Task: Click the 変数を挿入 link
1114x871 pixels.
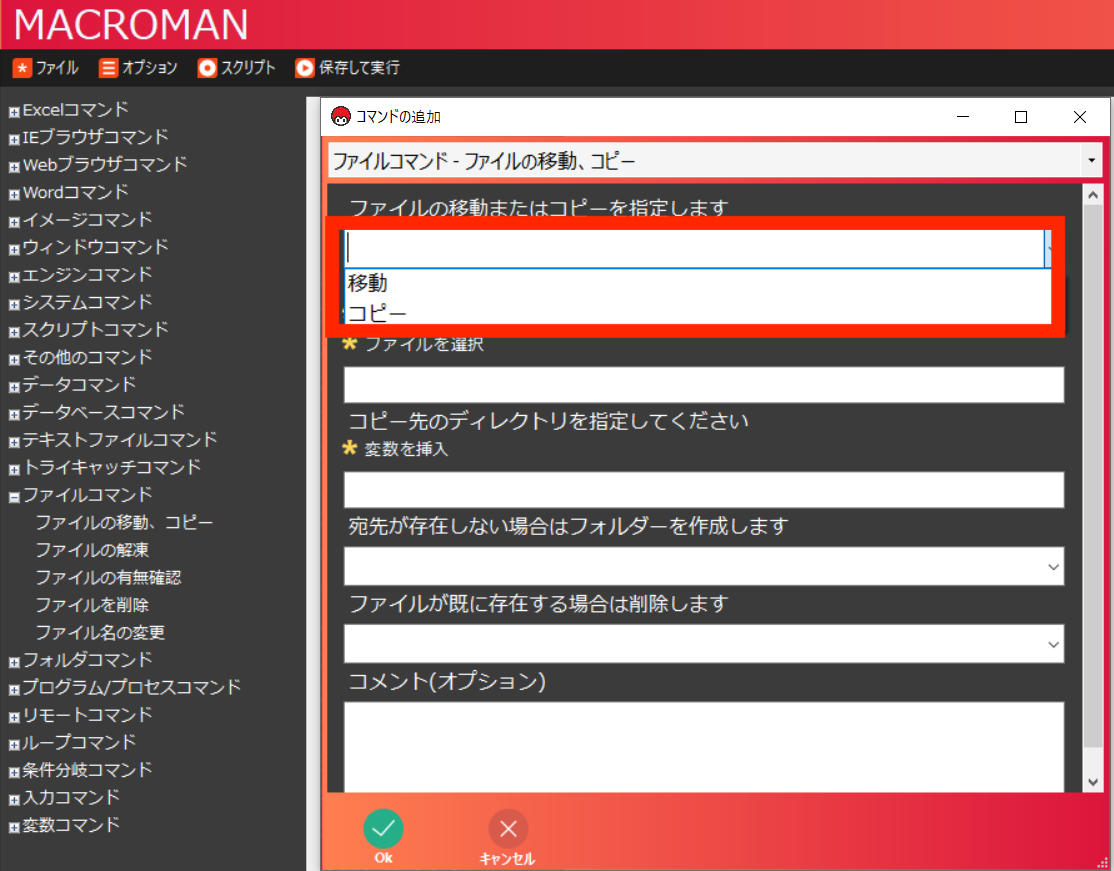Action: [406, 449]
